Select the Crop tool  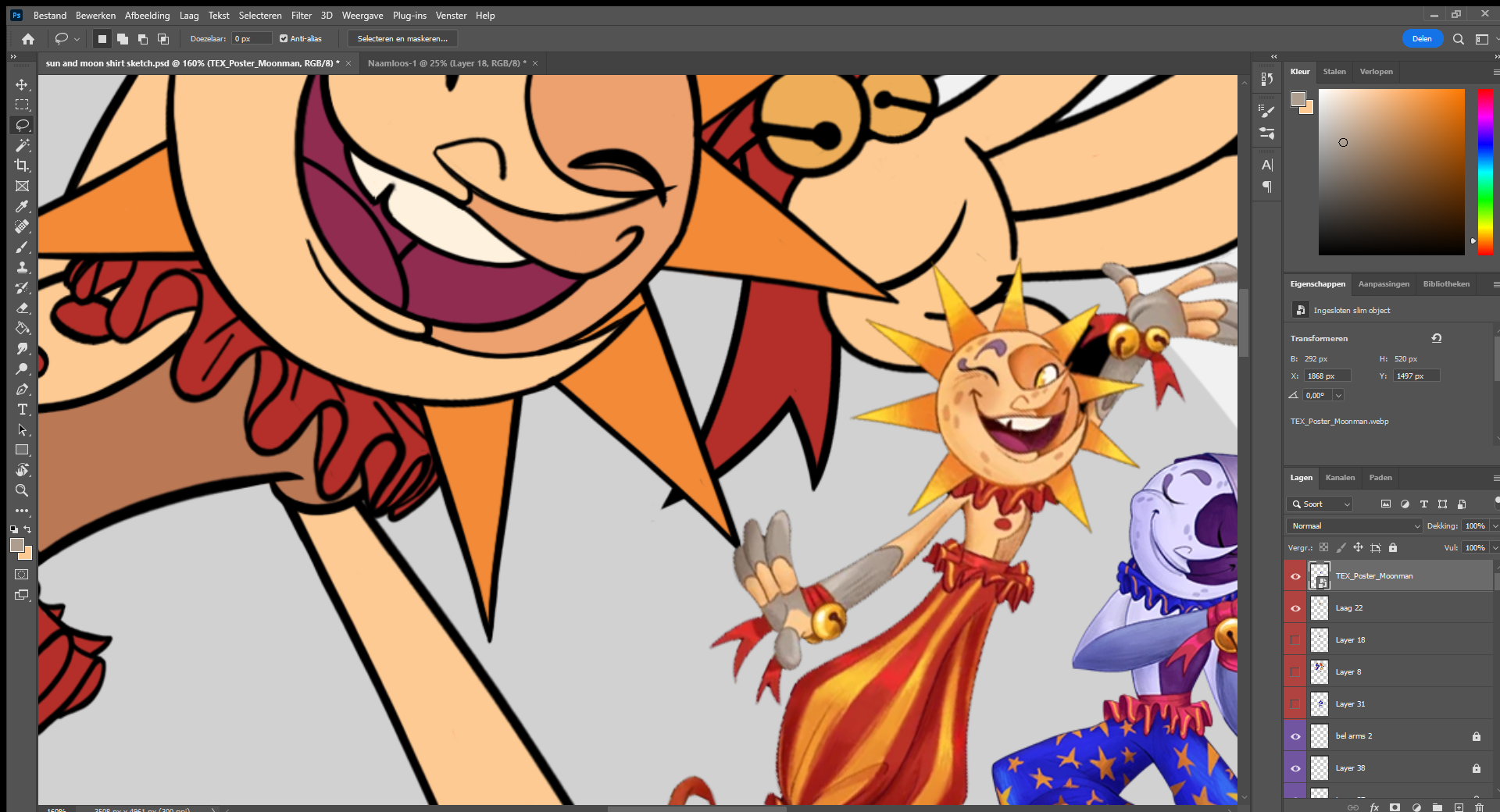(x=22, y=166)
